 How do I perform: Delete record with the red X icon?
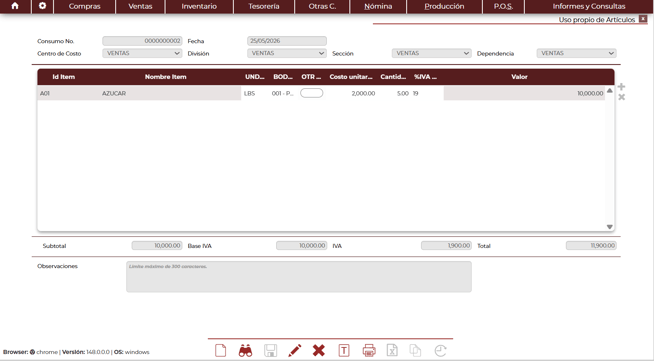pyautogui.click(x=319, y=351)
